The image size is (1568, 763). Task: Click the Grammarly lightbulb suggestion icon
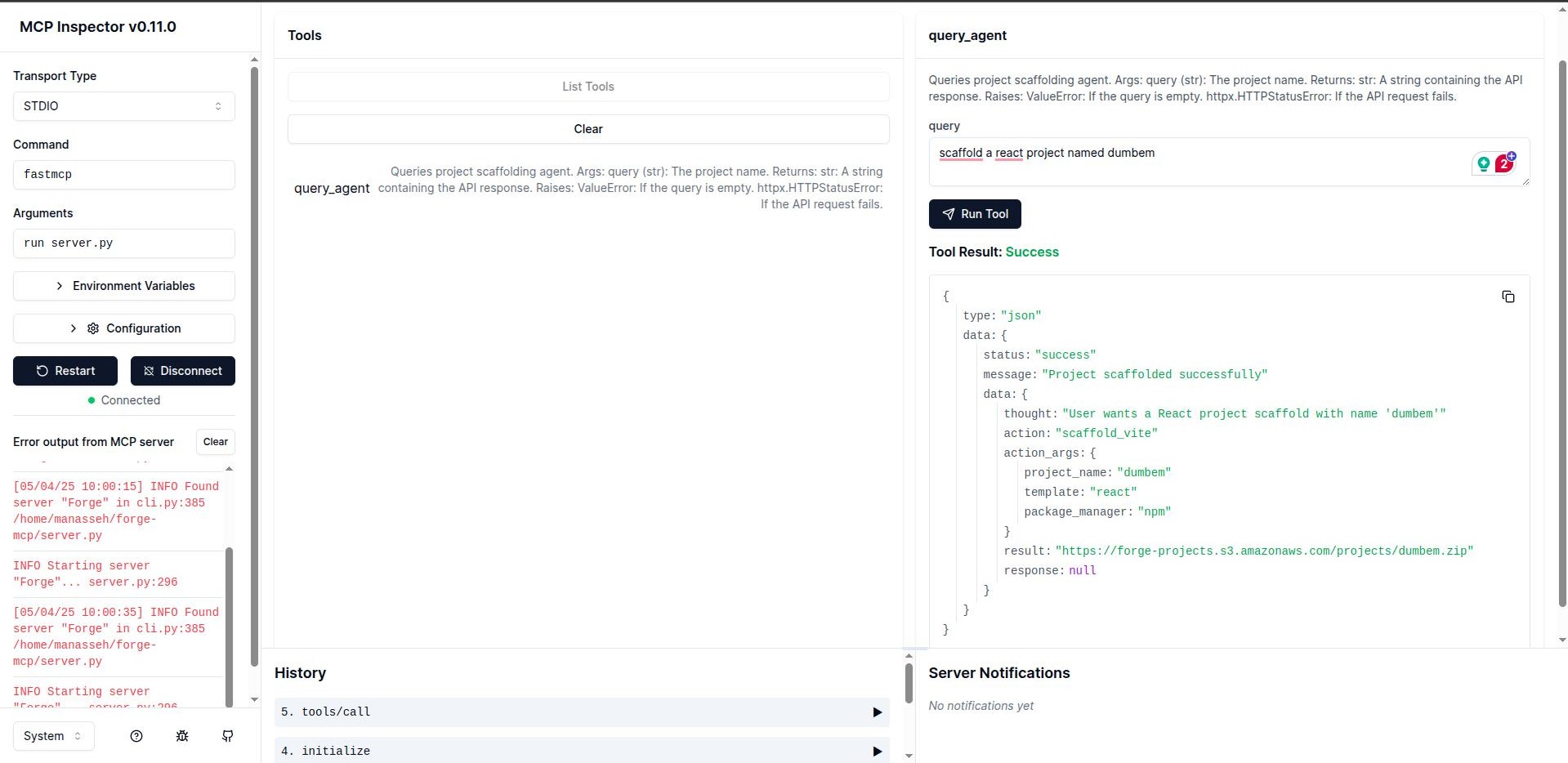tap(1482, 163)
